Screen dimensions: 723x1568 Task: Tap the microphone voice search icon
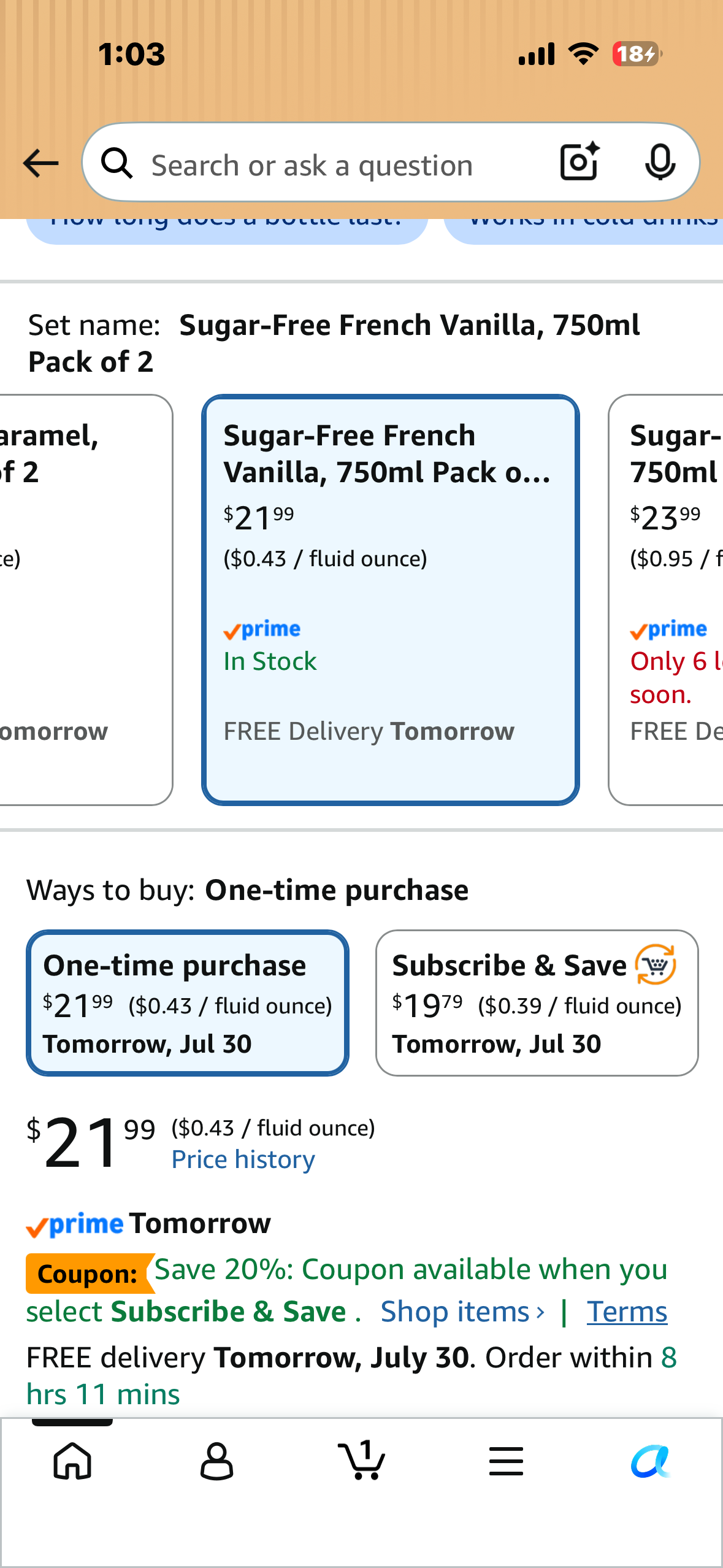pyautogui.click(x=660, y=163)
